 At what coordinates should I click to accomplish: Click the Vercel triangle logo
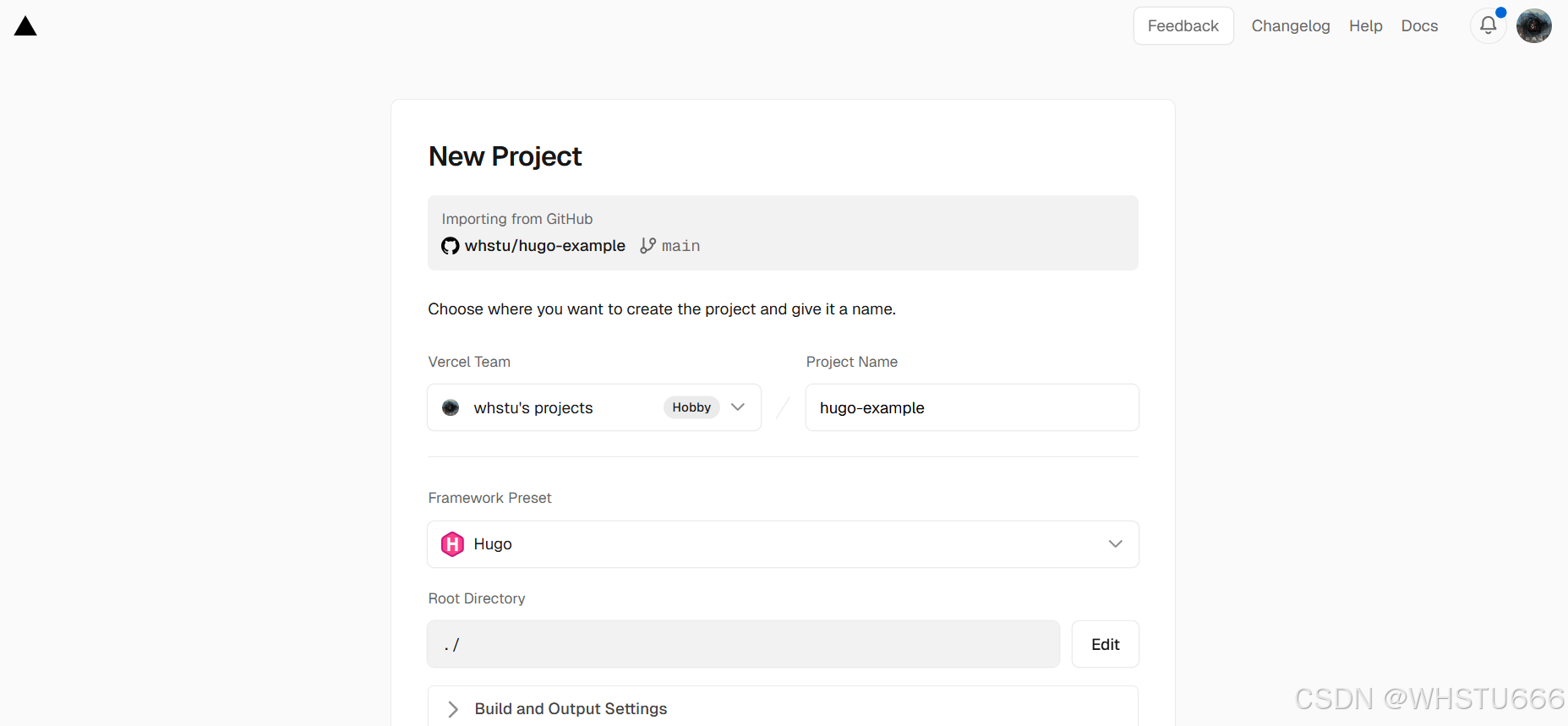pyautogui.click(x=25, y=26)
